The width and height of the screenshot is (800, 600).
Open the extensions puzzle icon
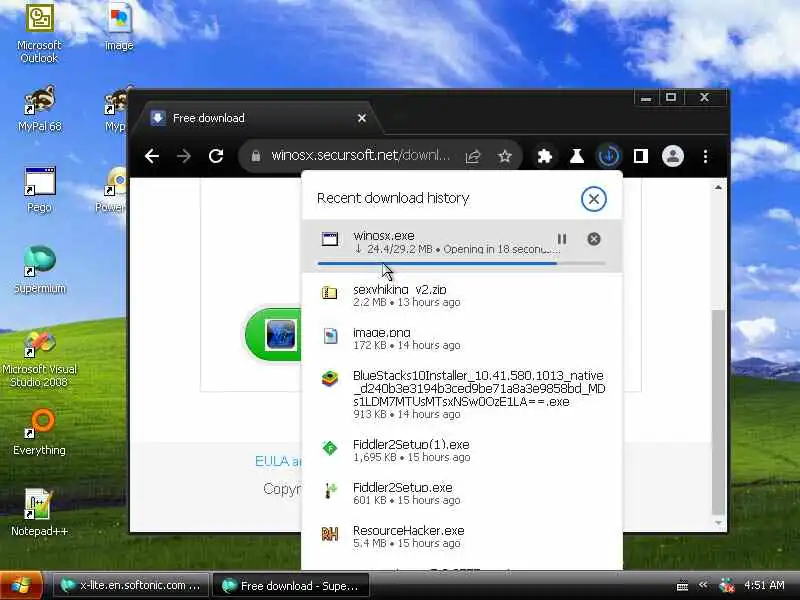(544, 156)
